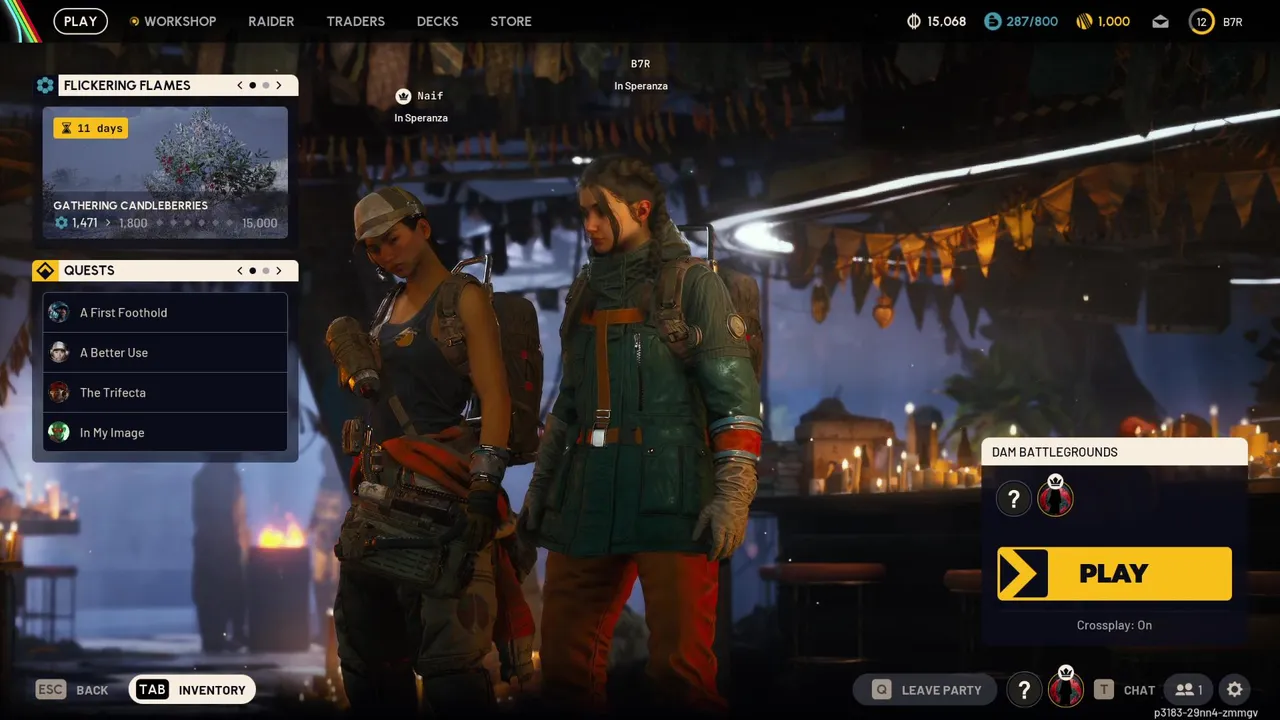The height and width of the screenshot is (720, 1280).
Task: Click the bottom bar crowned player avatar
Action: click(x=1066, y=688)
